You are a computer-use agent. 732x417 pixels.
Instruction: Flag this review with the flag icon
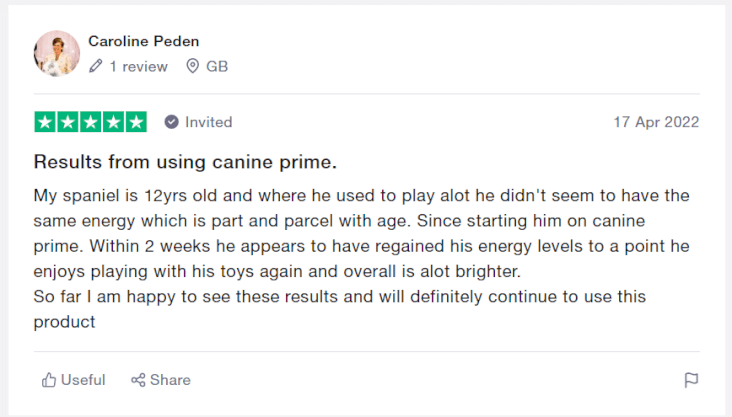tap(691, 380)
